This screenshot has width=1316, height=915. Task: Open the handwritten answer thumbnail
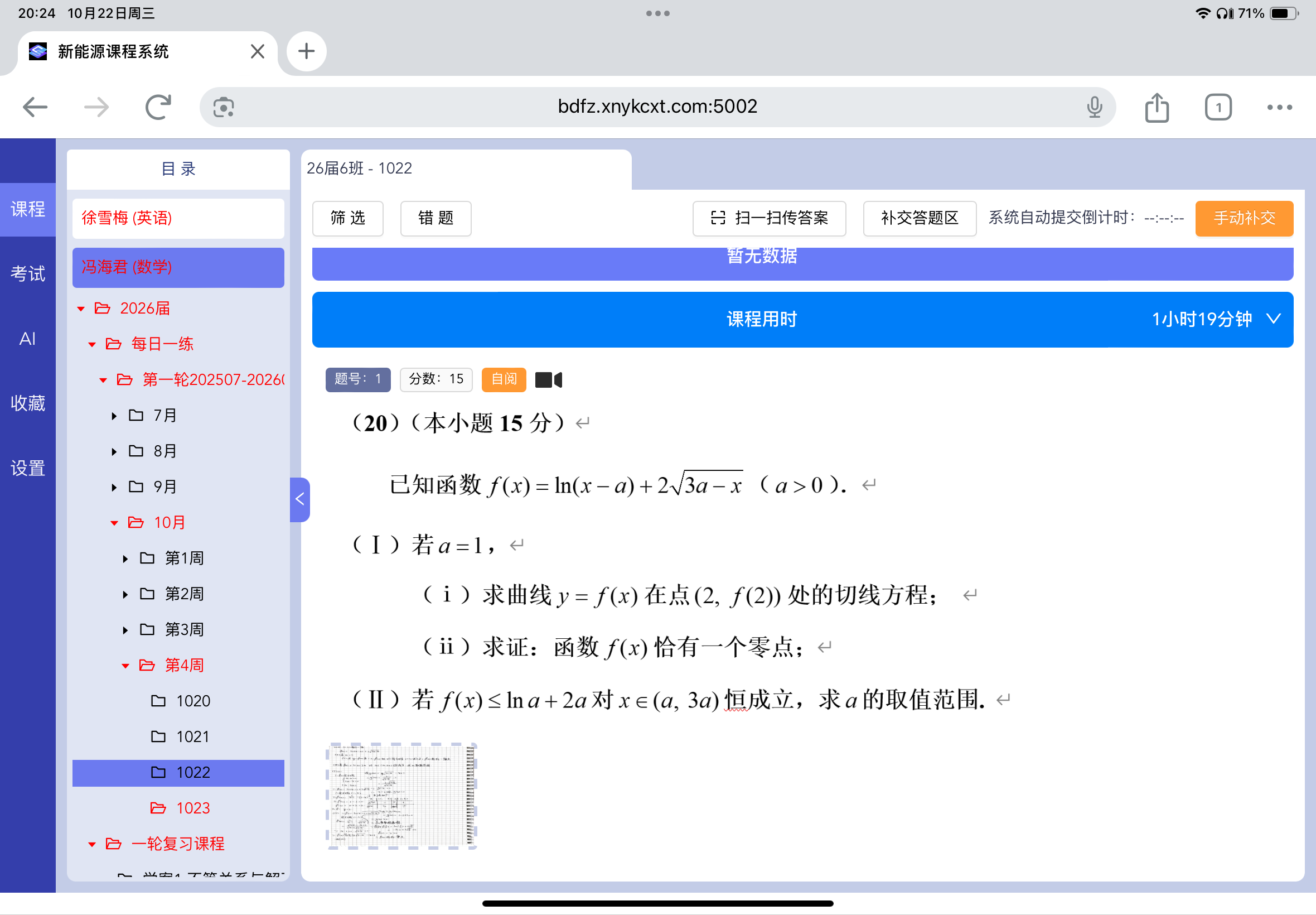pos(401,795)
